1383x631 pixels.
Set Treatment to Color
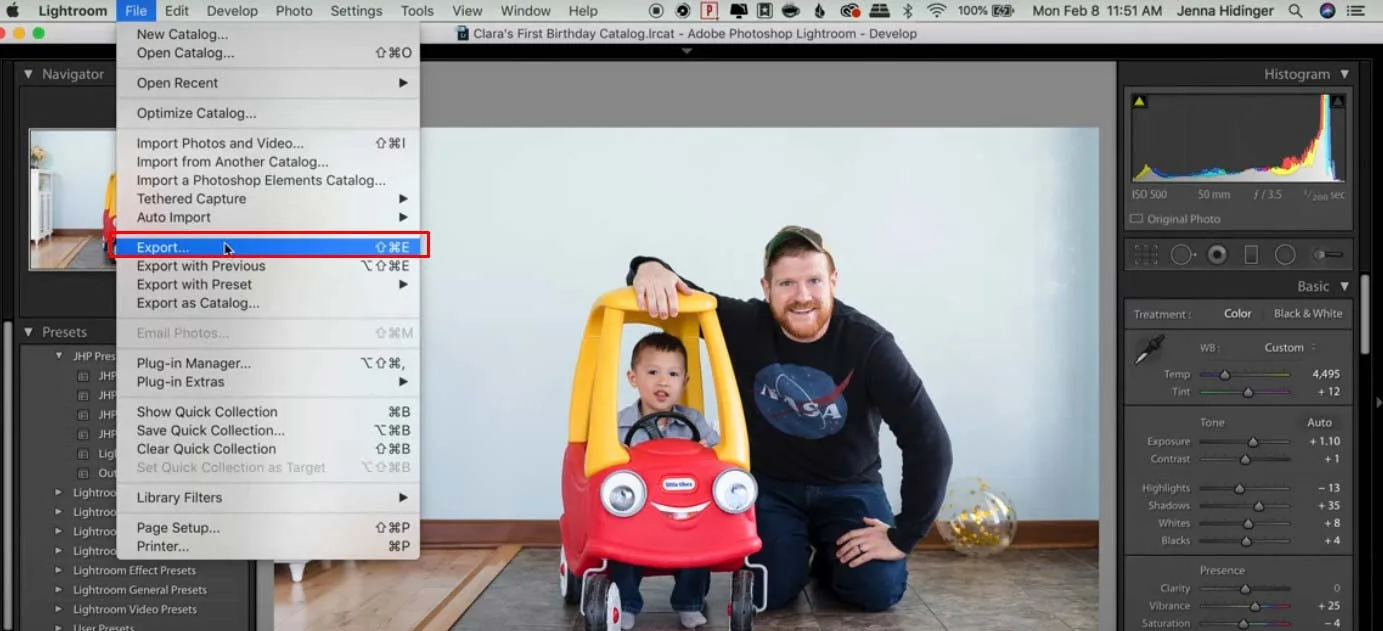click(x=1237, y=313)
